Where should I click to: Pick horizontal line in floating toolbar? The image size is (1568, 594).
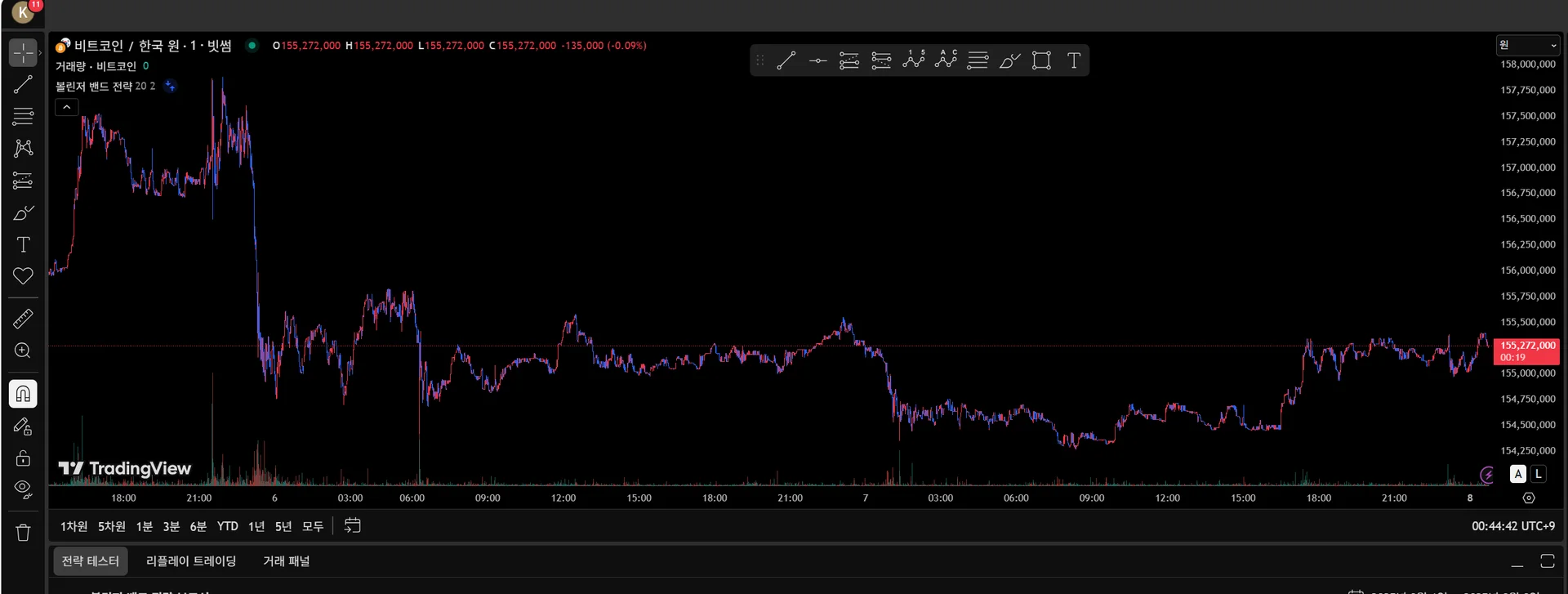[x=817, y=60]
